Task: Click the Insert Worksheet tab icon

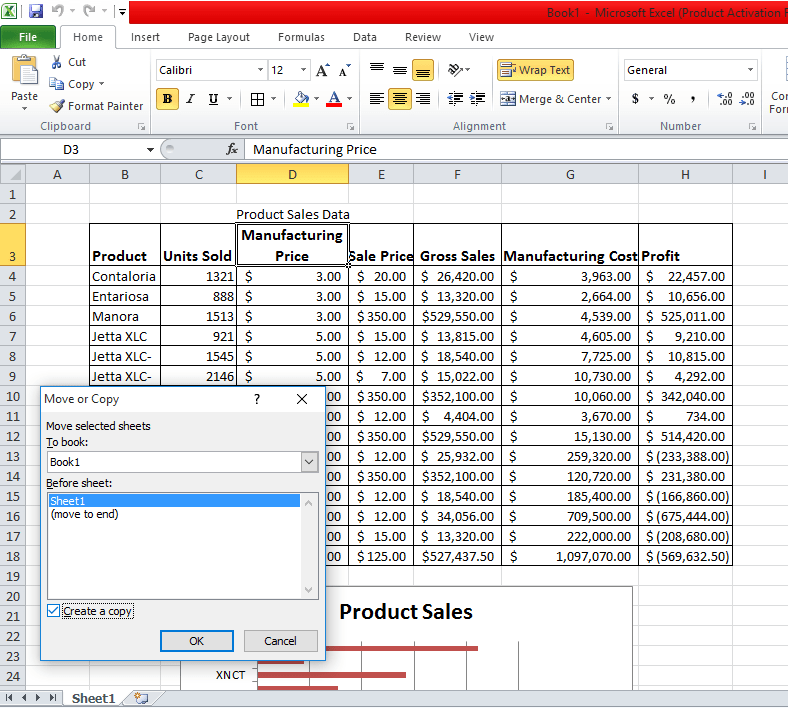Action: [x=142, y=698]
